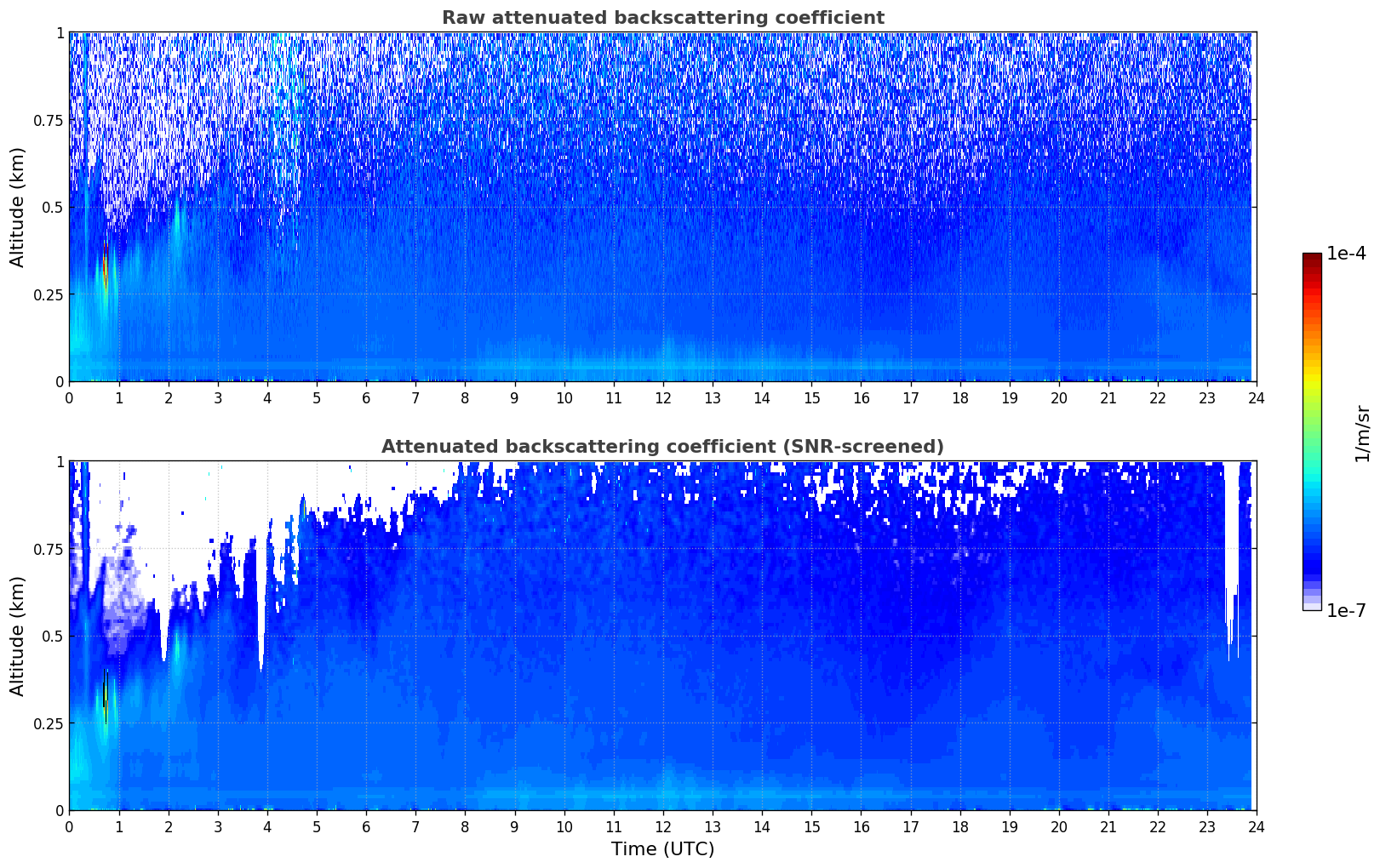Click hour 3 tick on the lower time axis

(218, 827)
